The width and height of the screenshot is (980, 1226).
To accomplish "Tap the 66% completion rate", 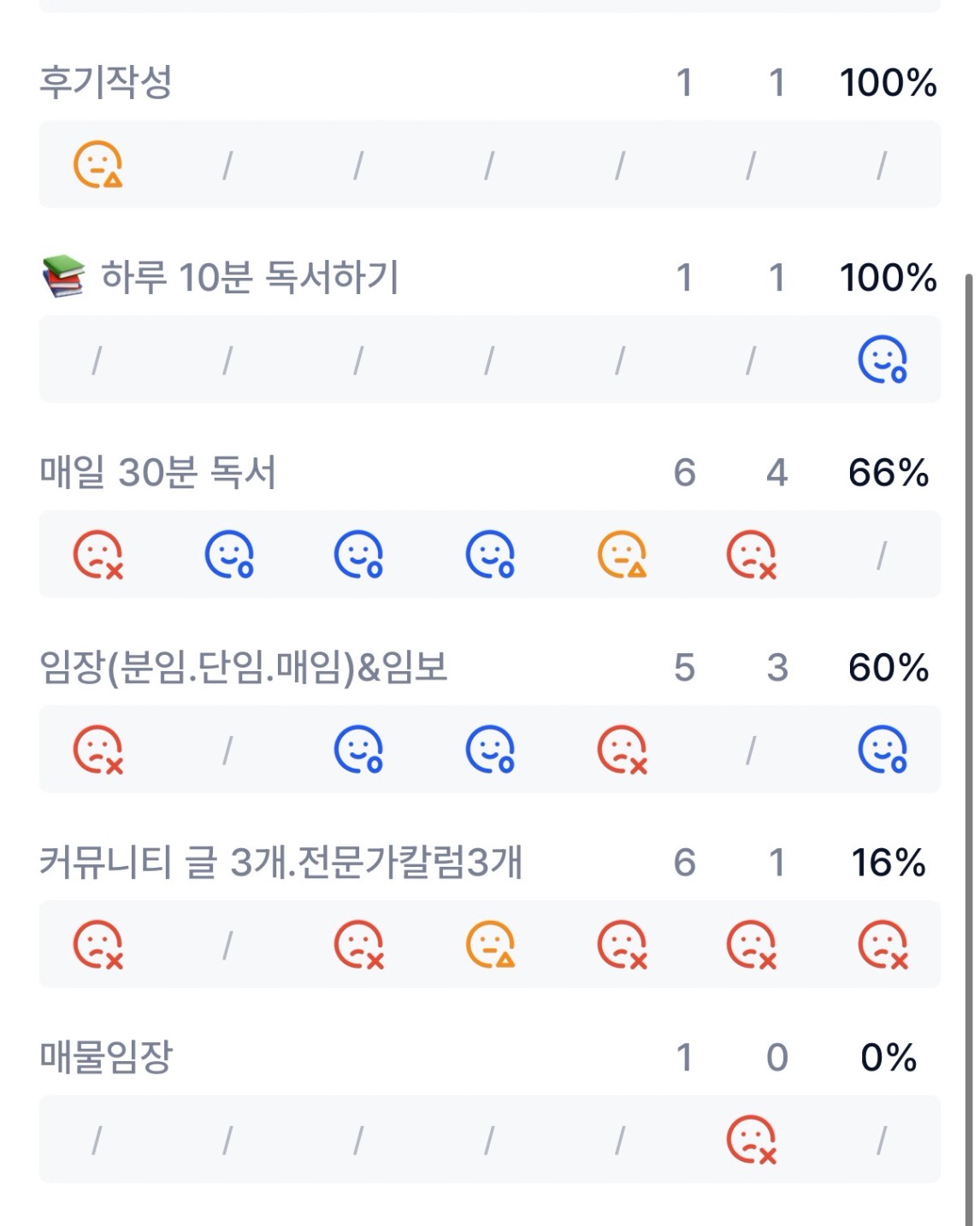I will pos(888,473).
